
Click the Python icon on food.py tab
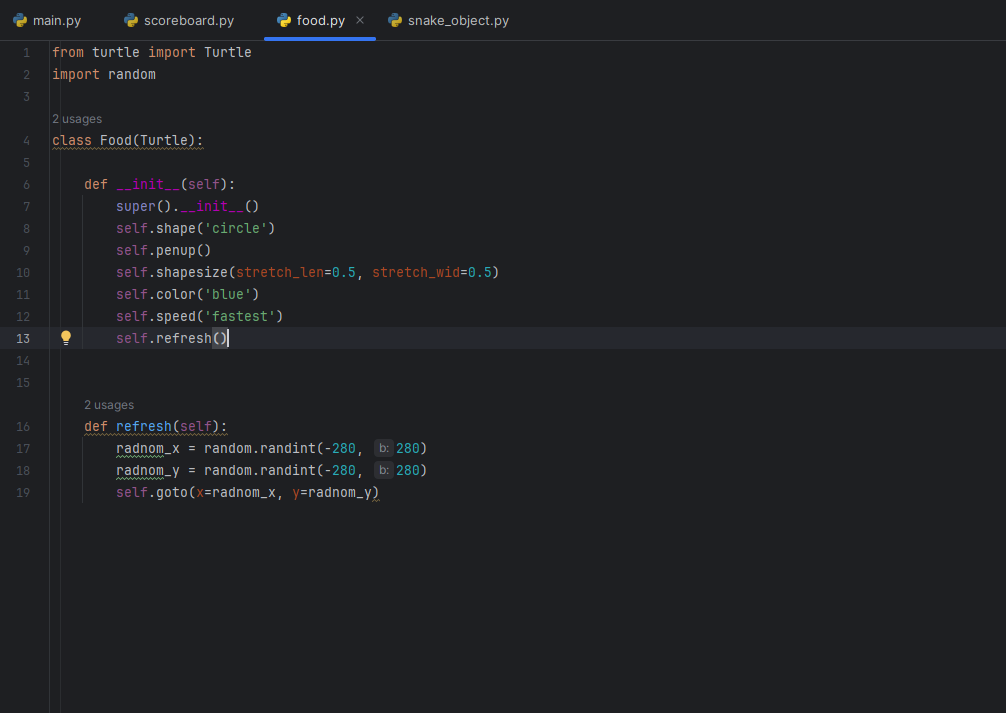pyautogui.click(x=284, y=20)
